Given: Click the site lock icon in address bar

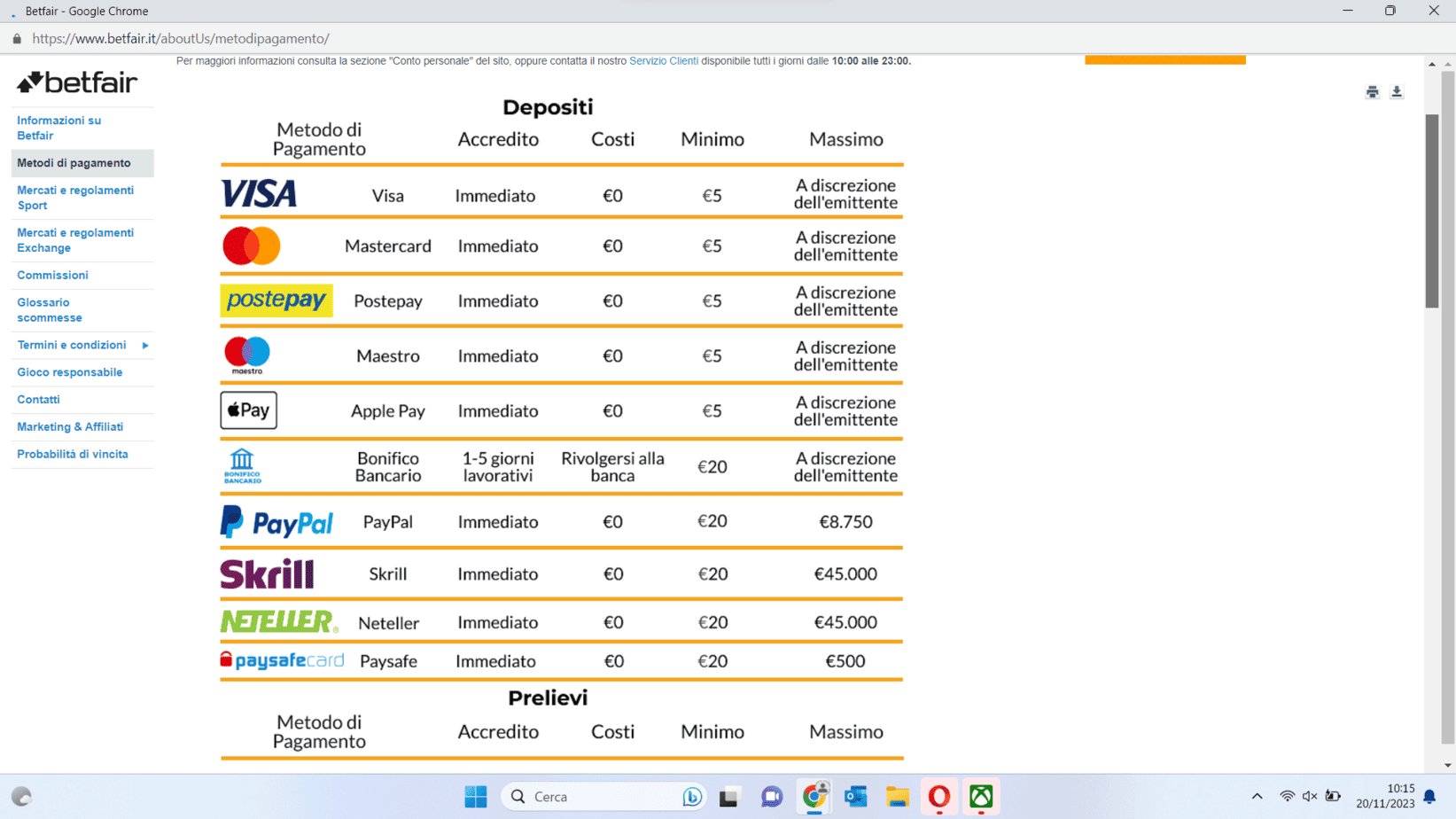Looking at the screenshot, I should click(17, 39).
